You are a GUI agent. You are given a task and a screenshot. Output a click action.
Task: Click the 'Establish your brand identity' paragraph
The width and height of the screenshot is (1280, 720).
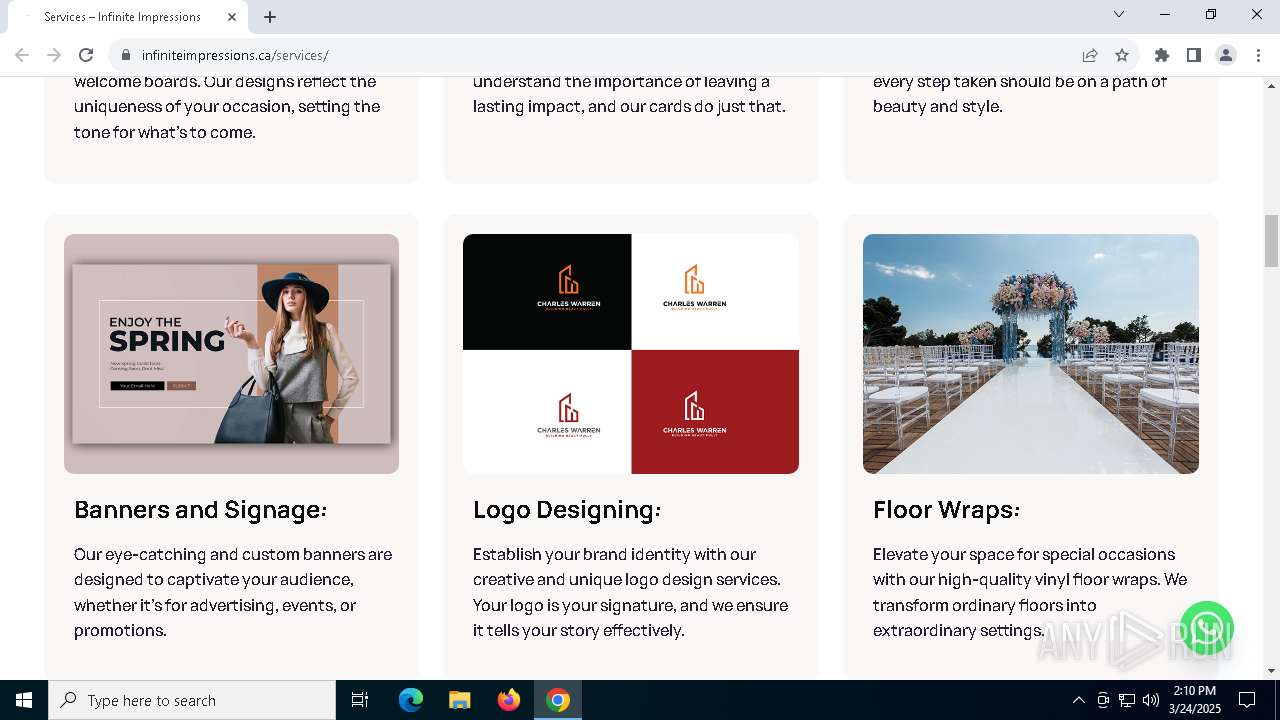click(631, 592)
